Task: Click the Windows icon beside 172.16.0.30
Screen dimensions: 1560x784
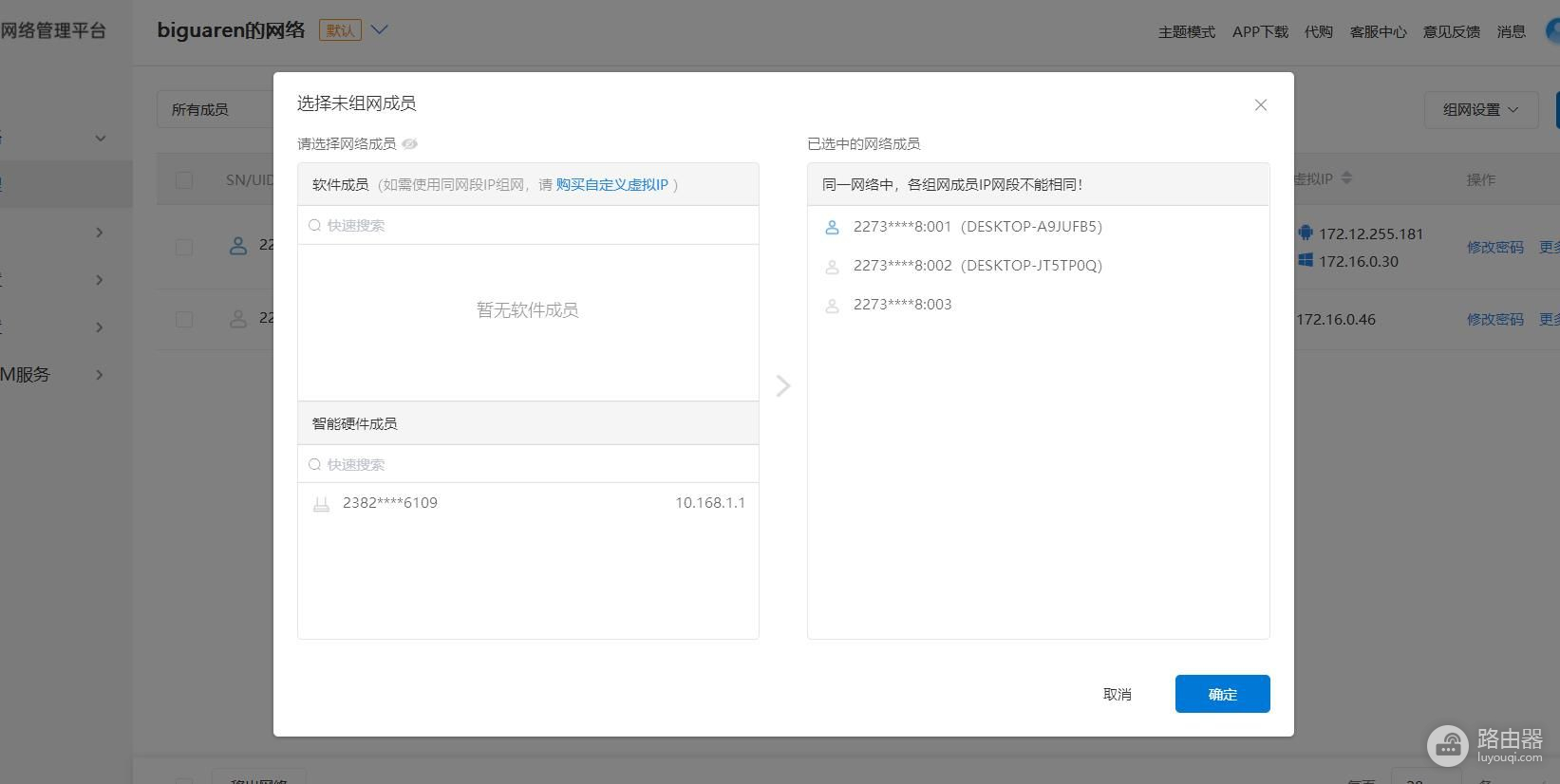Action: [1306, 261]
